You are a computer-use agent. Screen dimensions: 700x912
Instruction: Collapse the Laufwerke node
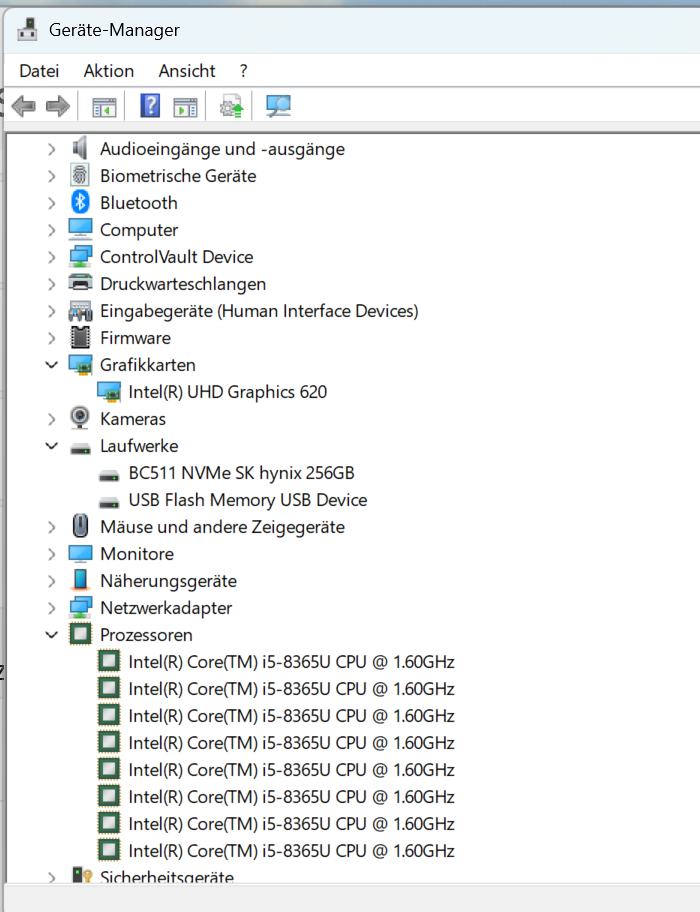[52, 446]
